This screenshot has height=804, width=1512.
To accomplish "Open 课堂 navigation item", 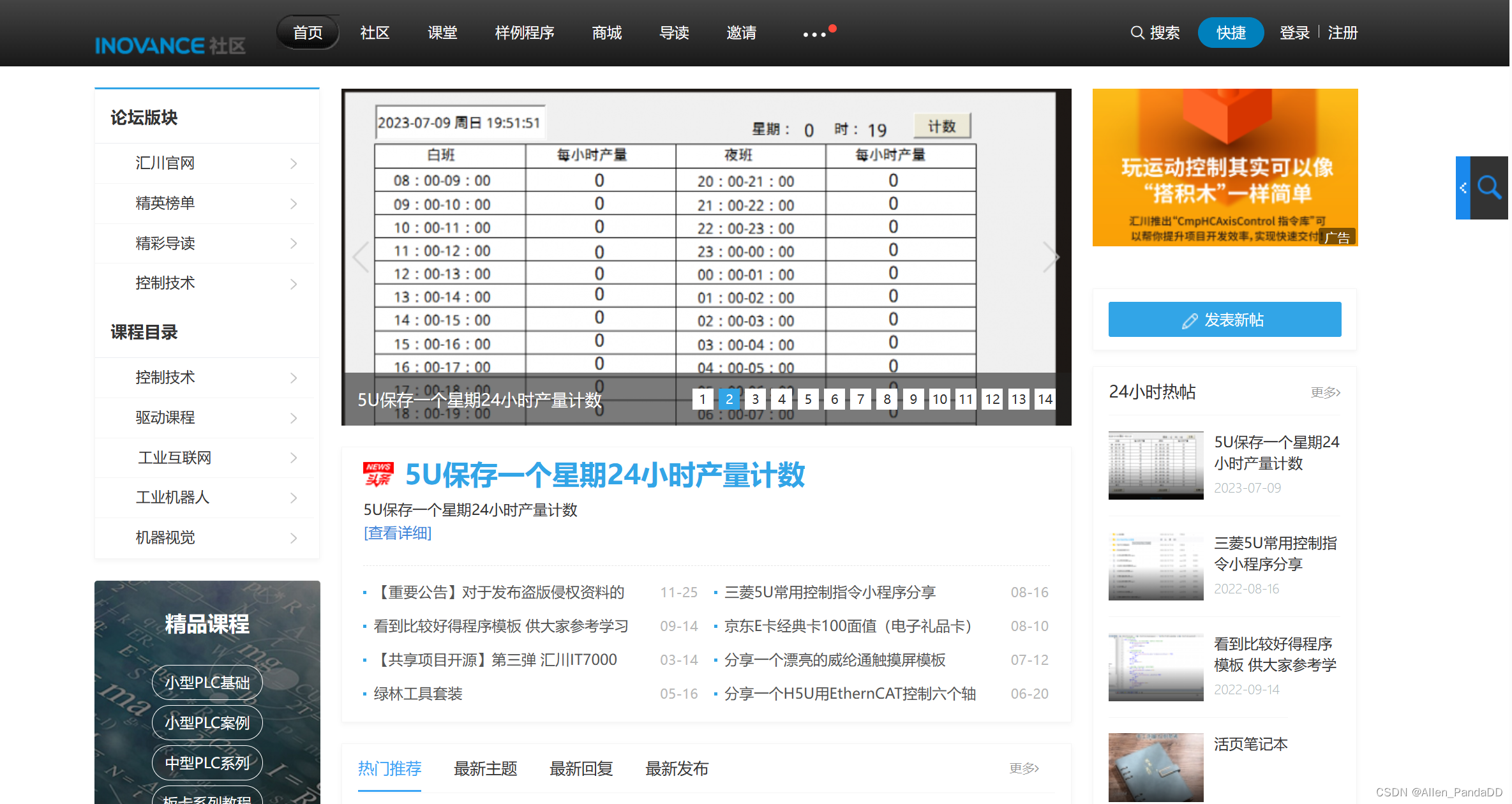I will (442, 33).
